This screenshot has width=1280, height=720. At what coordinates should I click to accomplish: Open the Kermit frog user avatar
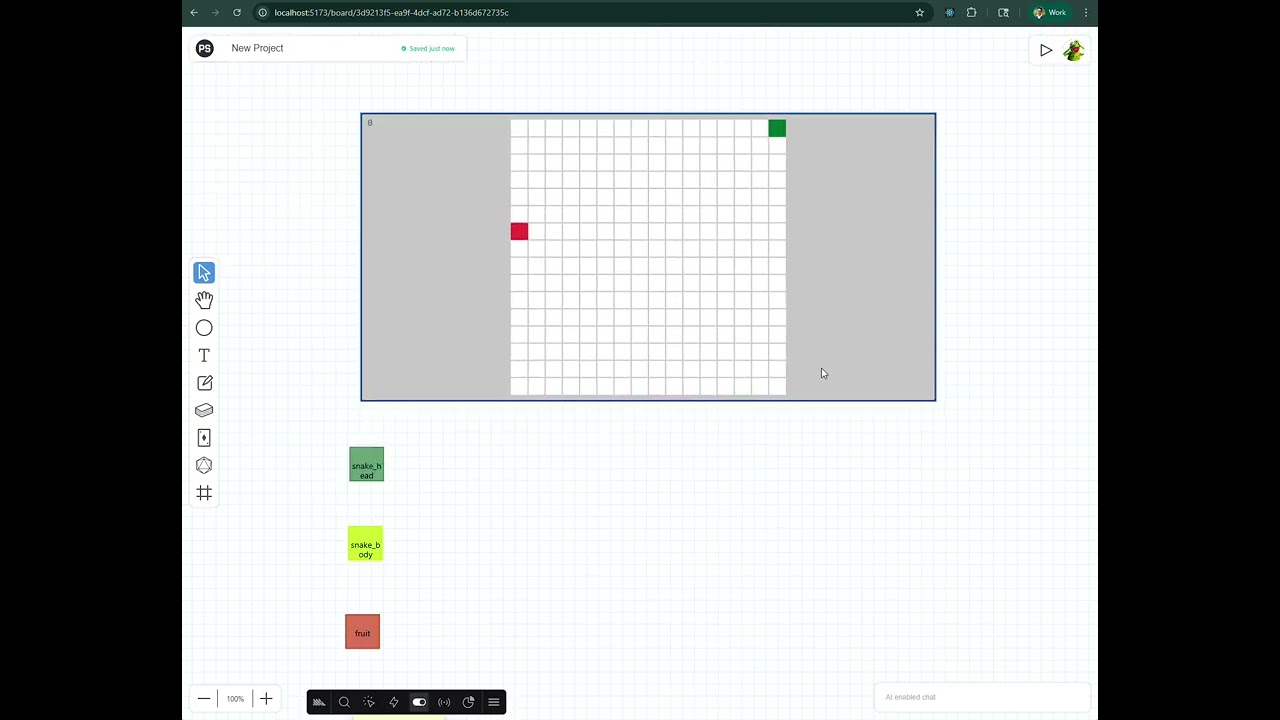pyautogui.click(x=1074, y=50)
